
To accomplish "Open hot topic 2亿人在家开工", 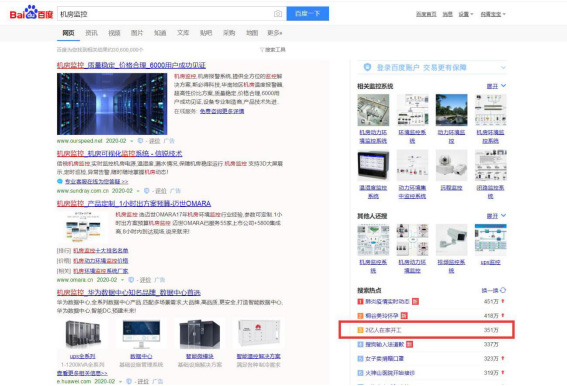I will pyautogui.click(x=383, y=330).
